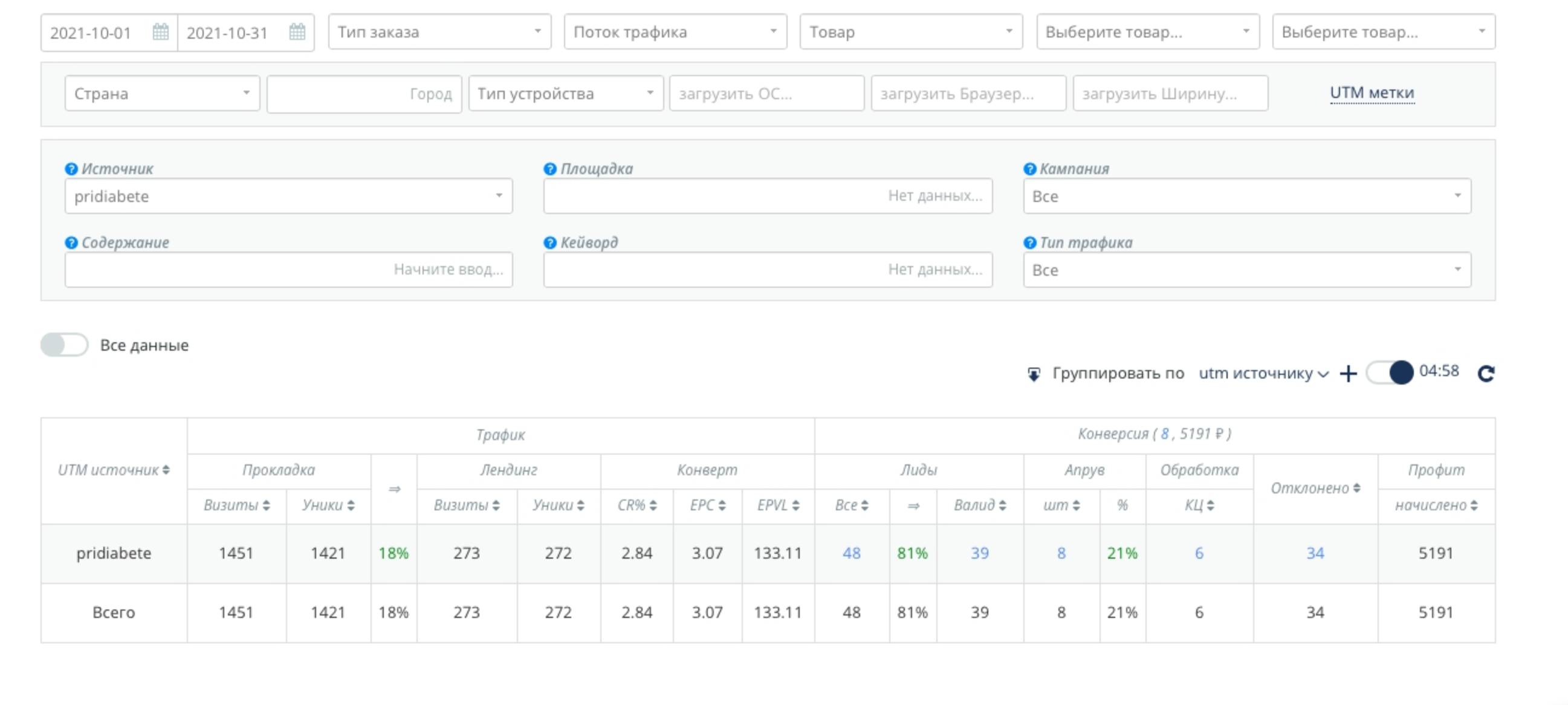Click the help icon next to Площадка
This screenshot has height=705, width=1568.
(549, 169)
